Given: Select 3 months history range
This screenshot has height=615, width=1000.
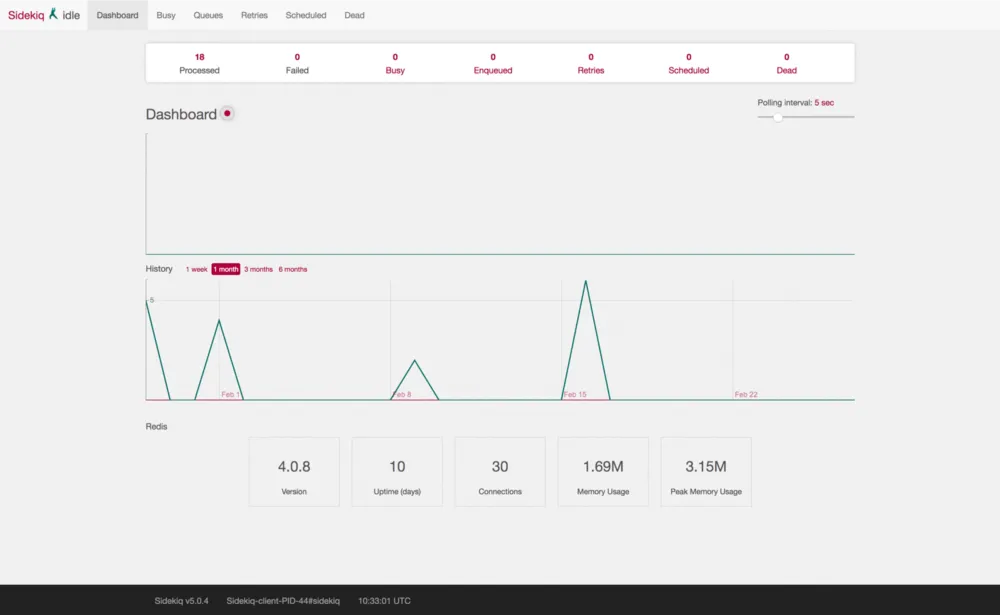Looking at the screenshot, I should tap(258, 269).
